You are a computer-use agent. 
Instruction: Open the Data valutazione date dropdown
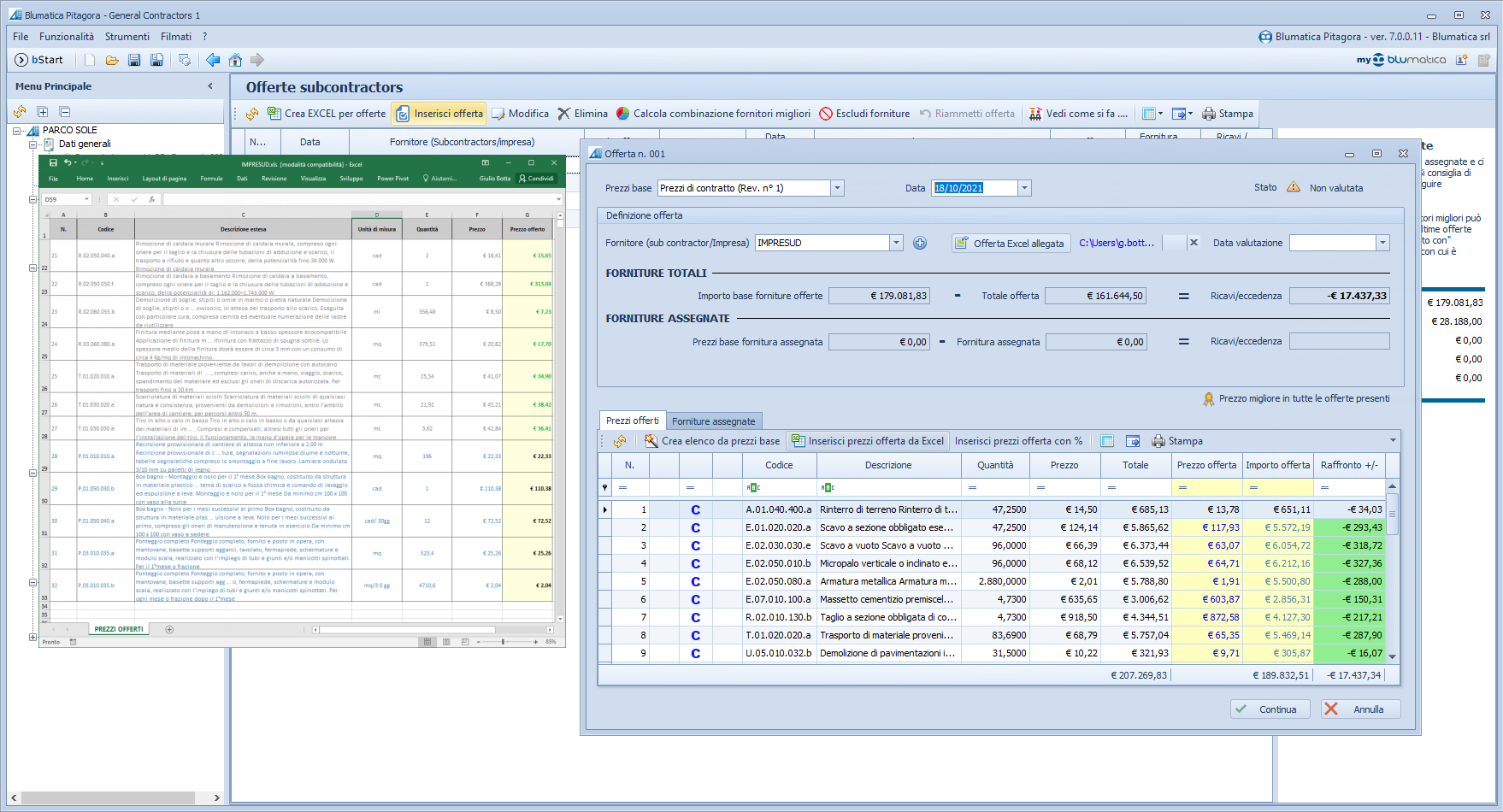(x=1382, y=243)
